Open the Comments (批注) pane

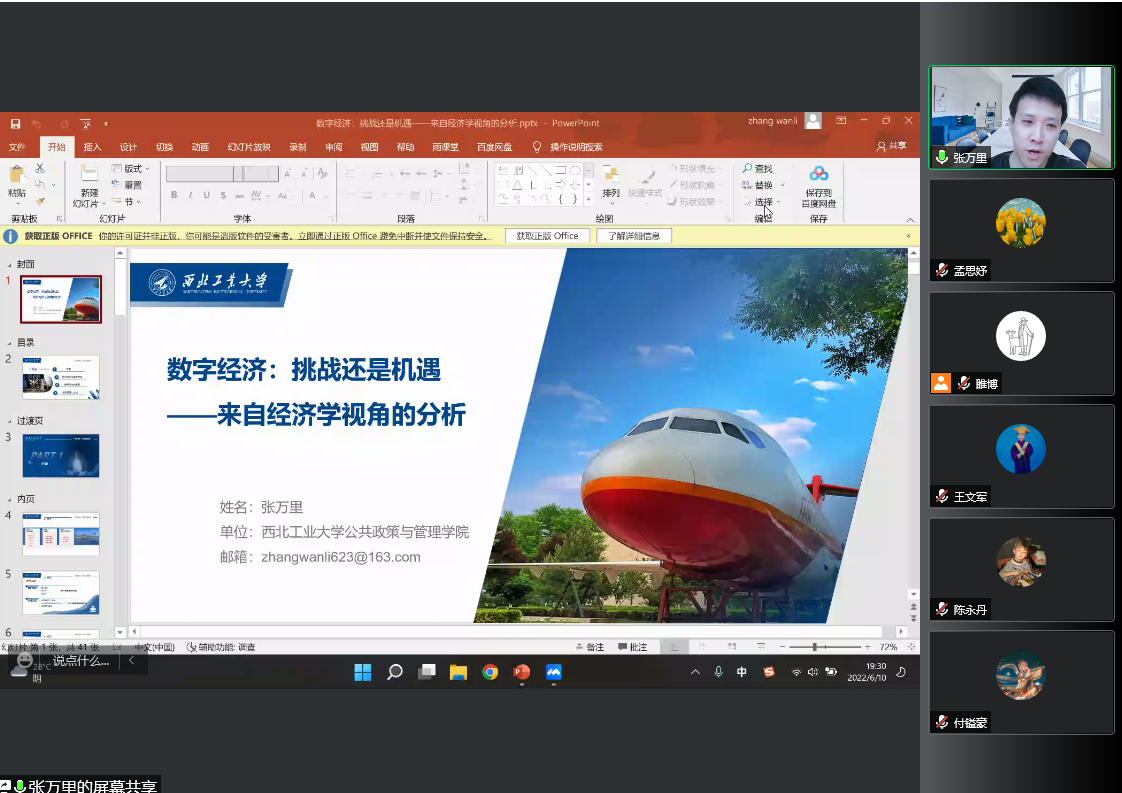coord(632,647)
